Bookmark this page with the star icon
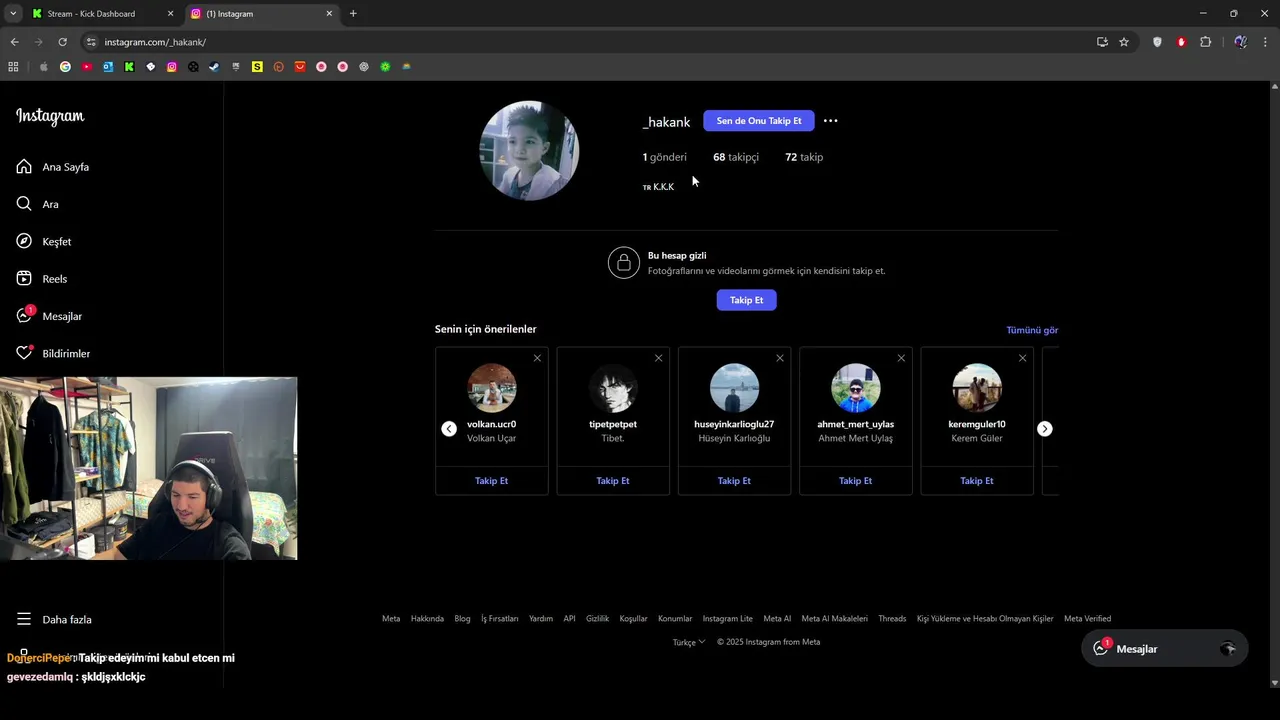The height and width of the screenshot is (720, 1280). click(x=1124, y=42)
